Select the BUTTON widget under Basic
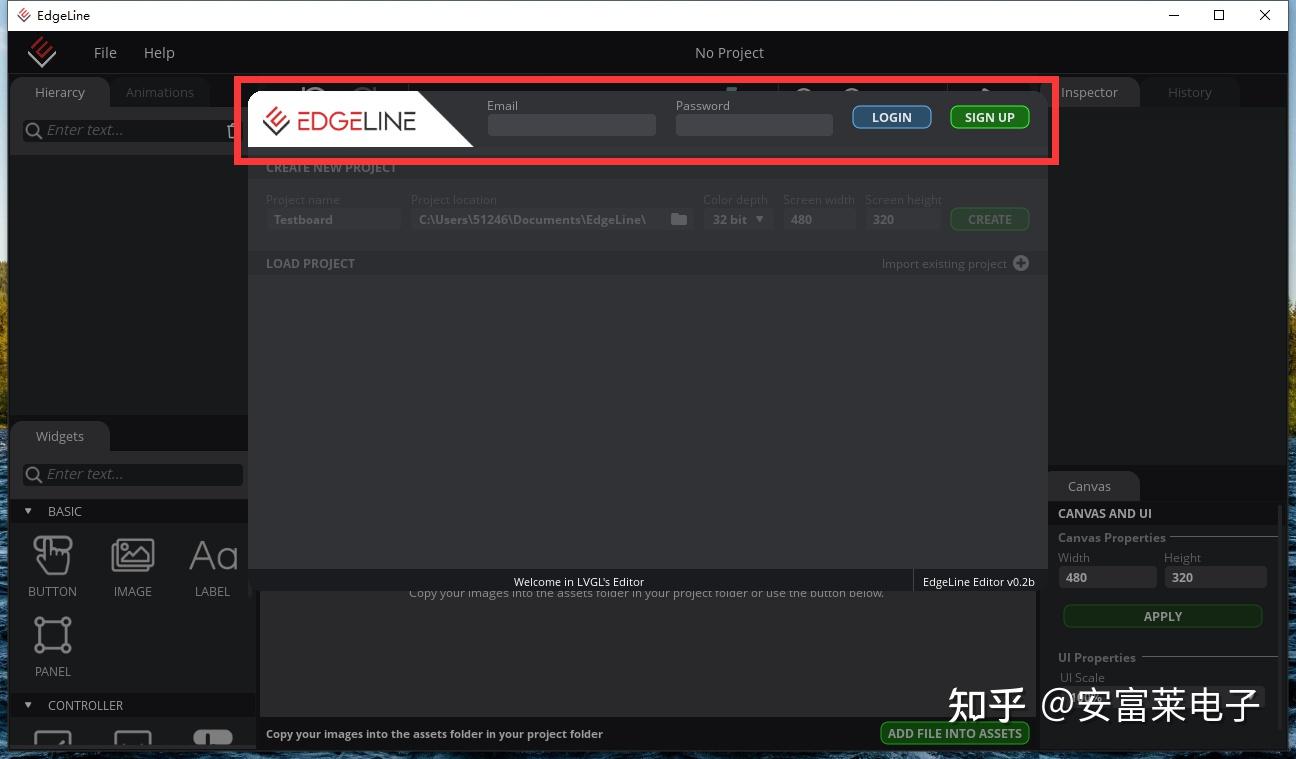The width and height of the screenshot is (1296, 759). (x=52, y=565)
